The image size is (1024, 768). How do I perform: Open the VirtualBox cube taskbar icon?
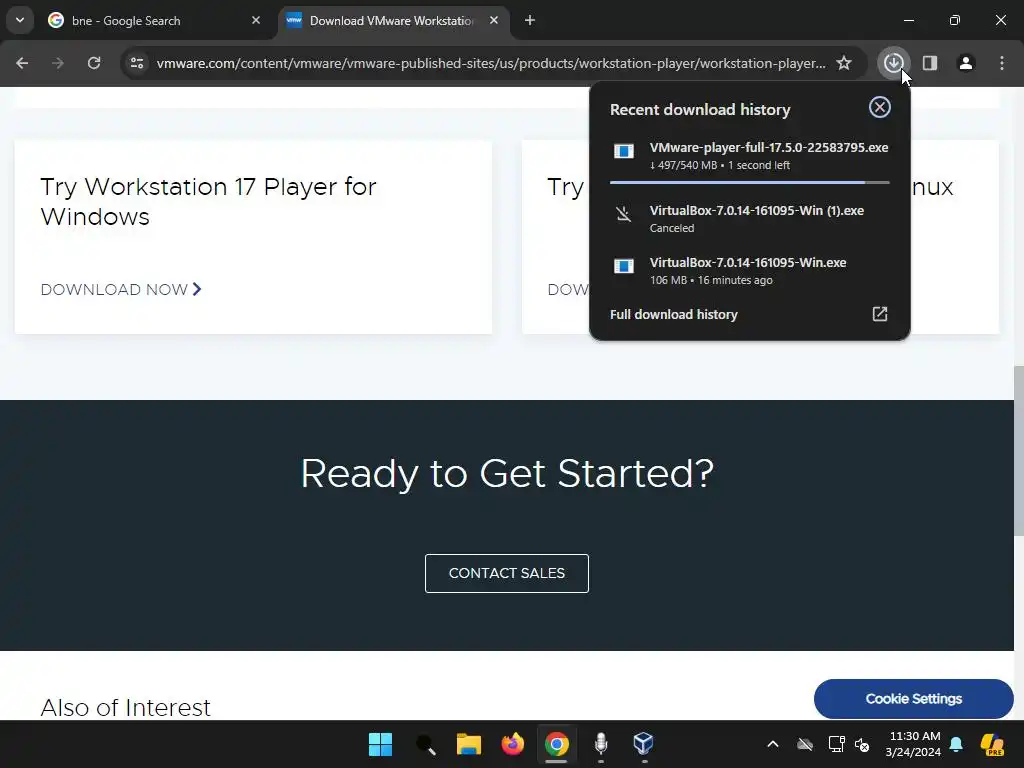click(x=644, y=744)
